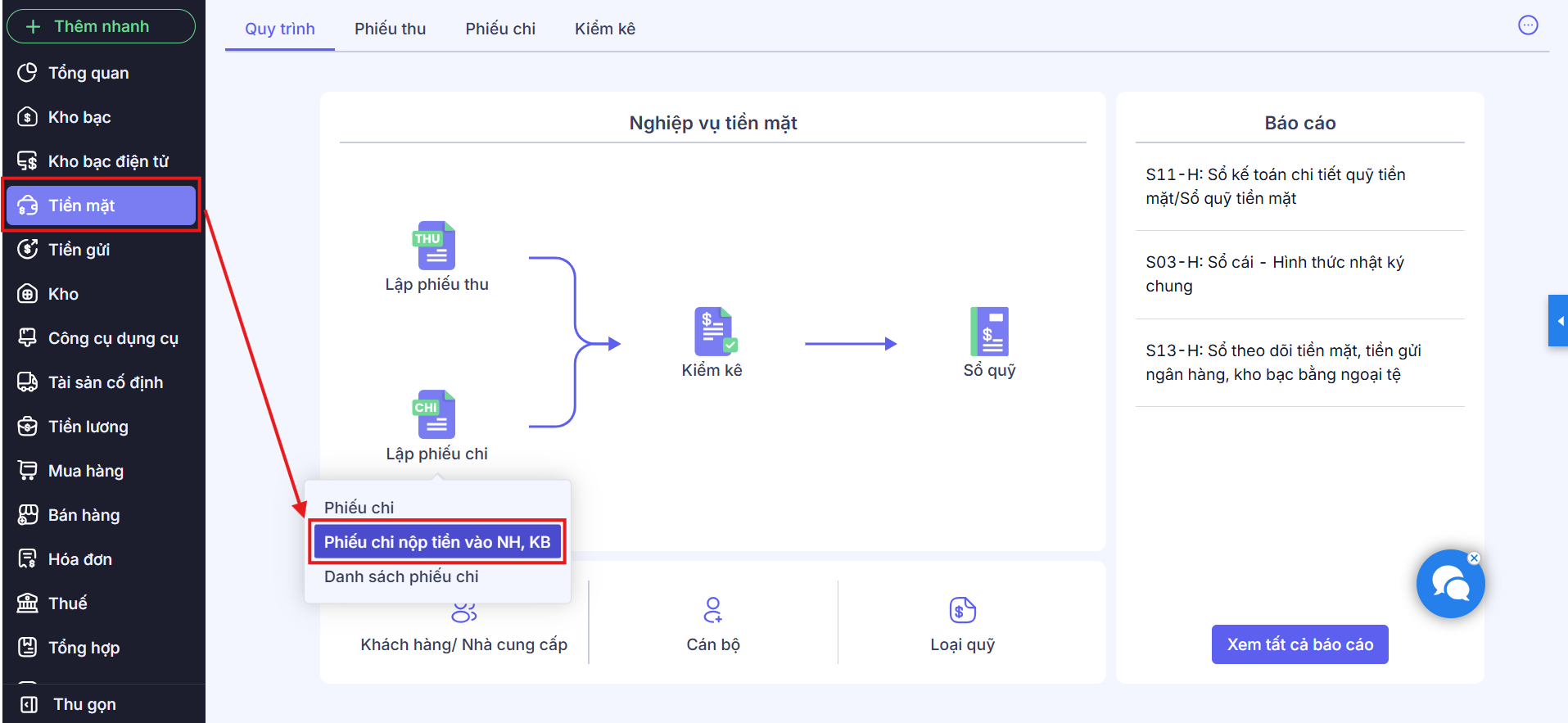Click the more options circle icon
This screenshot has width=1568, height=723.
pos(1528,25)
